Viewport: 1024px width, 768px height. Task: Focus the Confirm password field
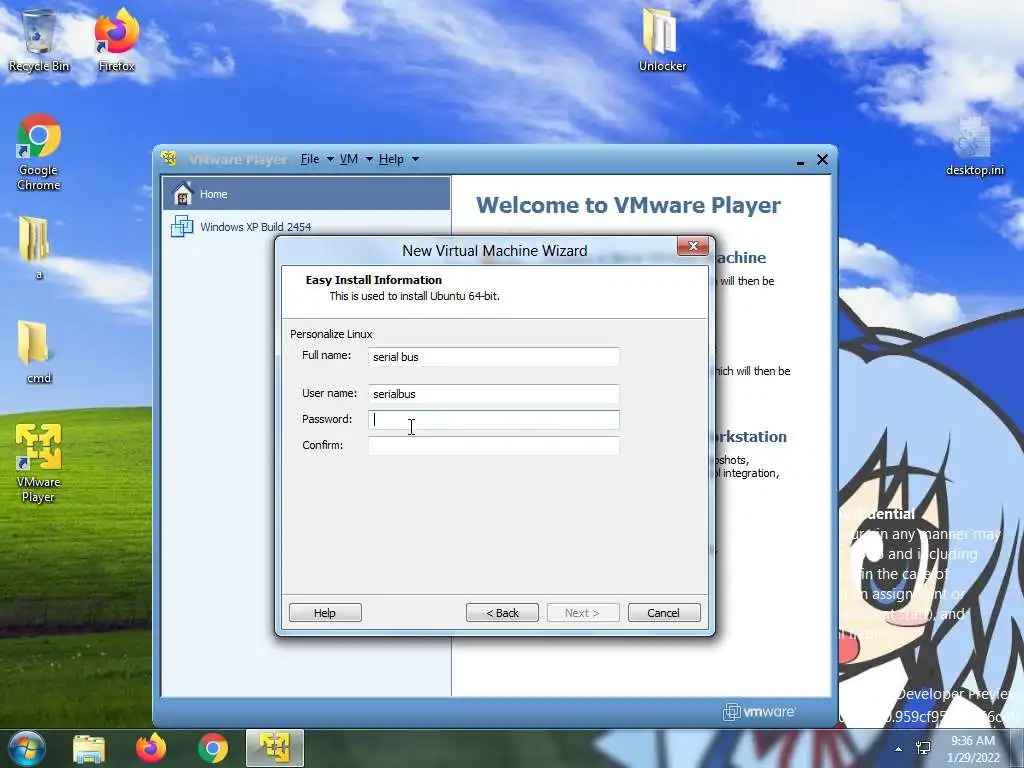(x=494, y=446)
